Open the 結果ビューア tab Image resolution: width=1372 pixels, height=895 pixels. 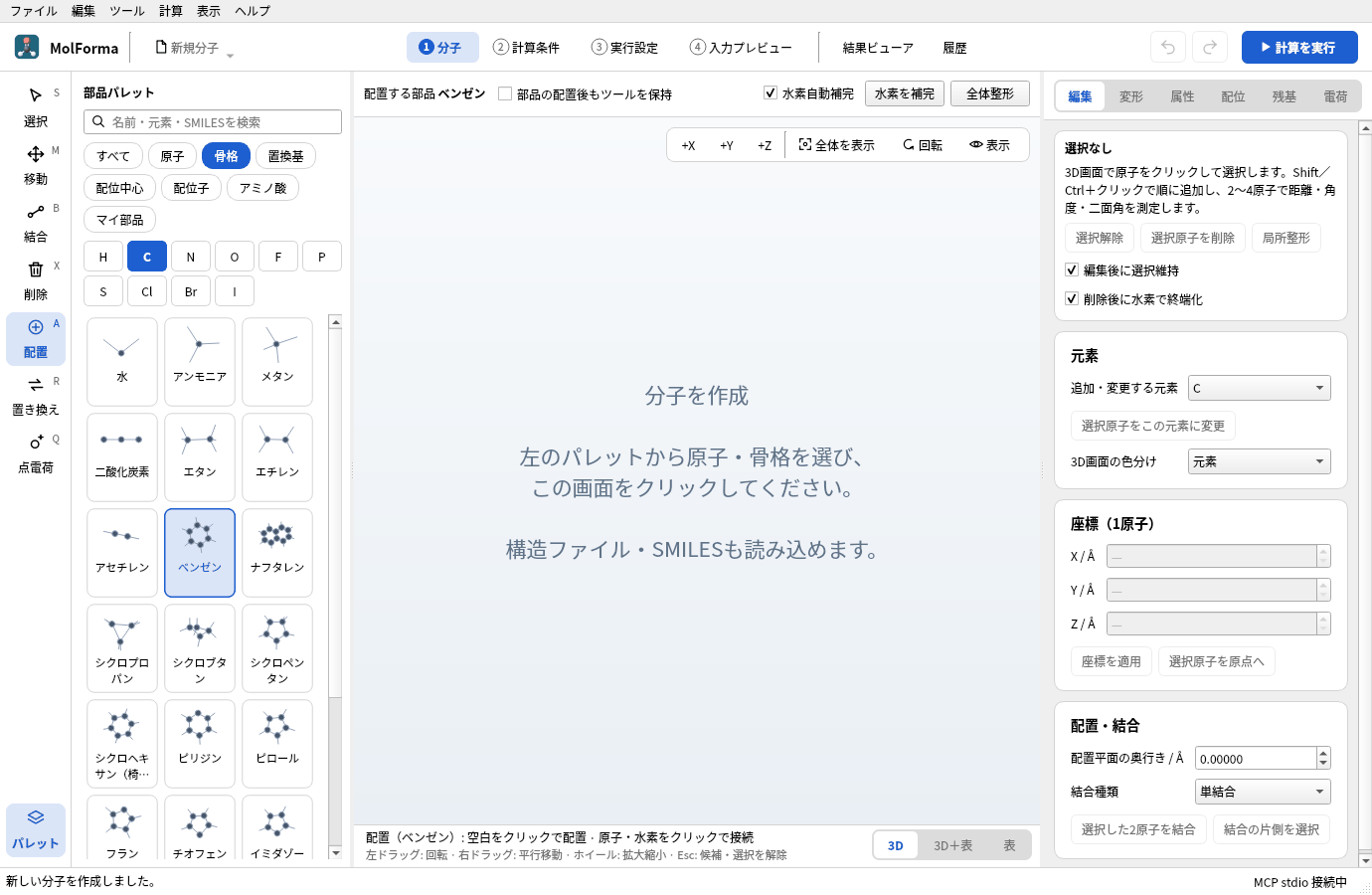[878, 48]
